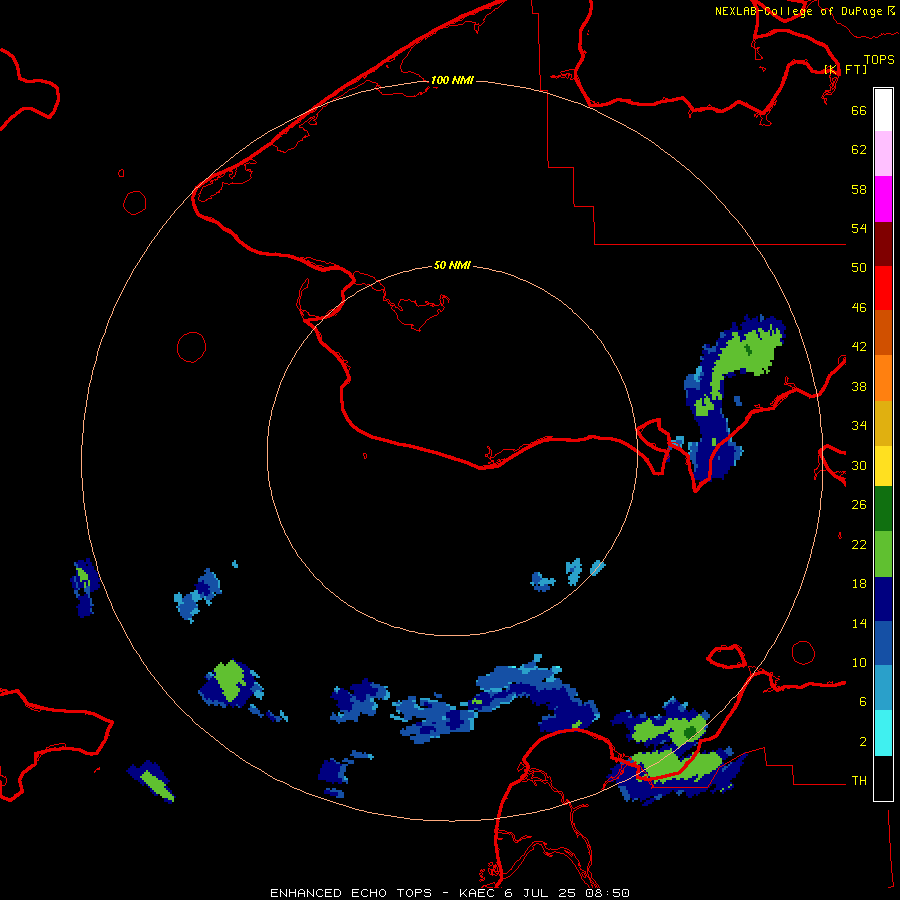Click the 62 legend value
The height and width of the screenshot is (900, 900).
[859, 150]
